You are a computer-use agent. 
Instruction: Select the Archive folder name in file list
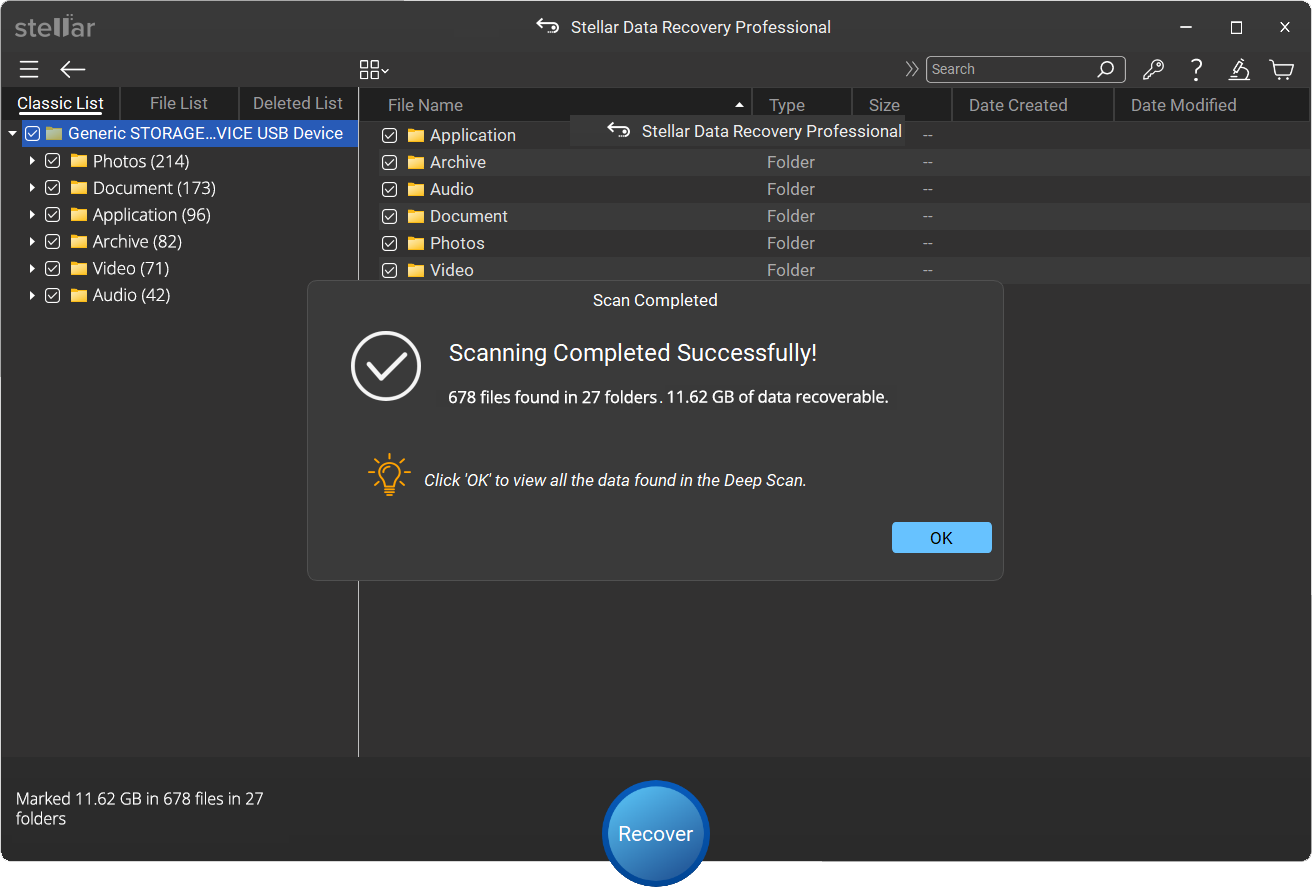pyautogui.click(x=458, y=162)
